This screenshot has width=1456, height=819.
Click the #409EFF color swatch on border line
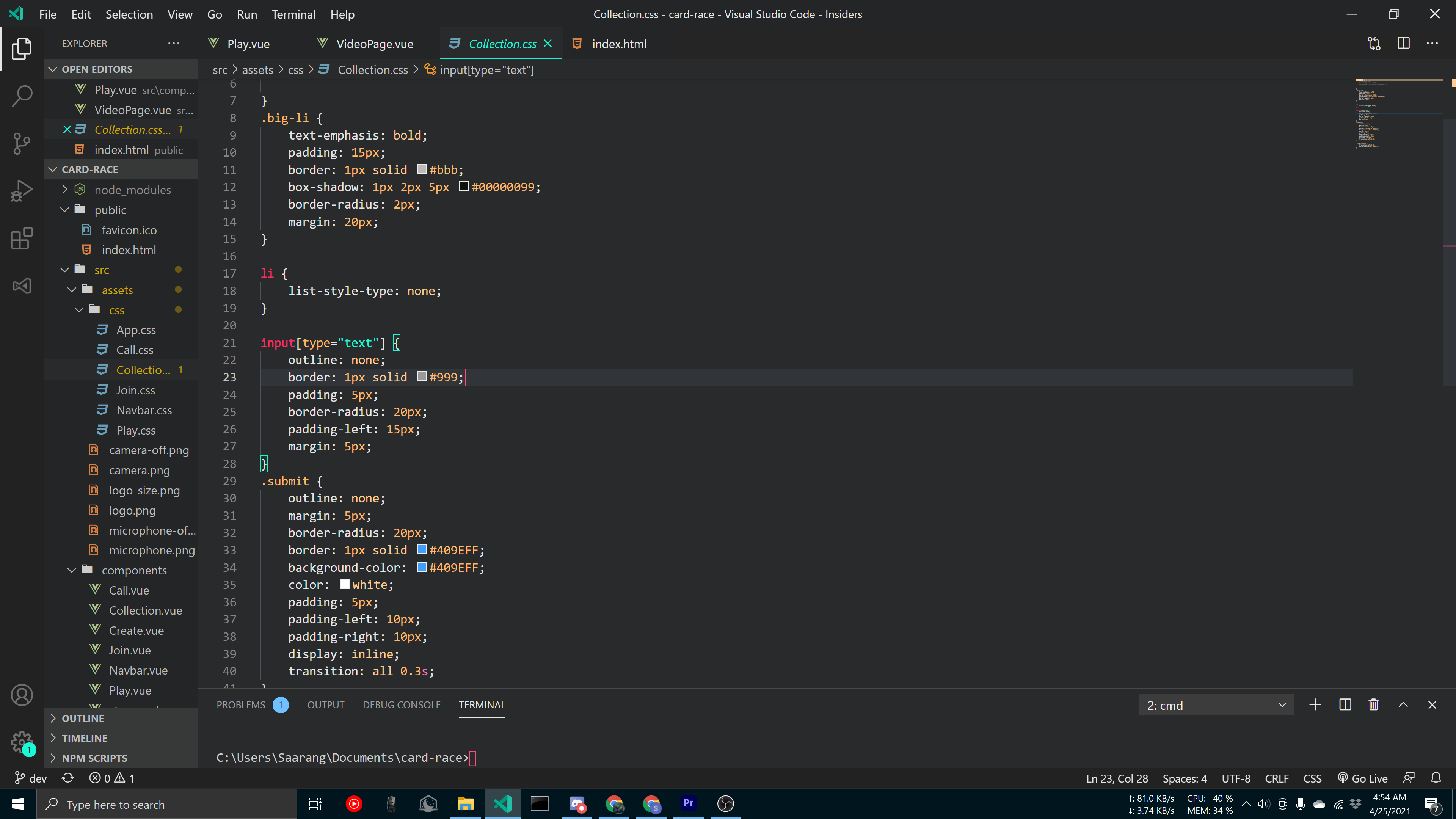(x=422, y=550)
